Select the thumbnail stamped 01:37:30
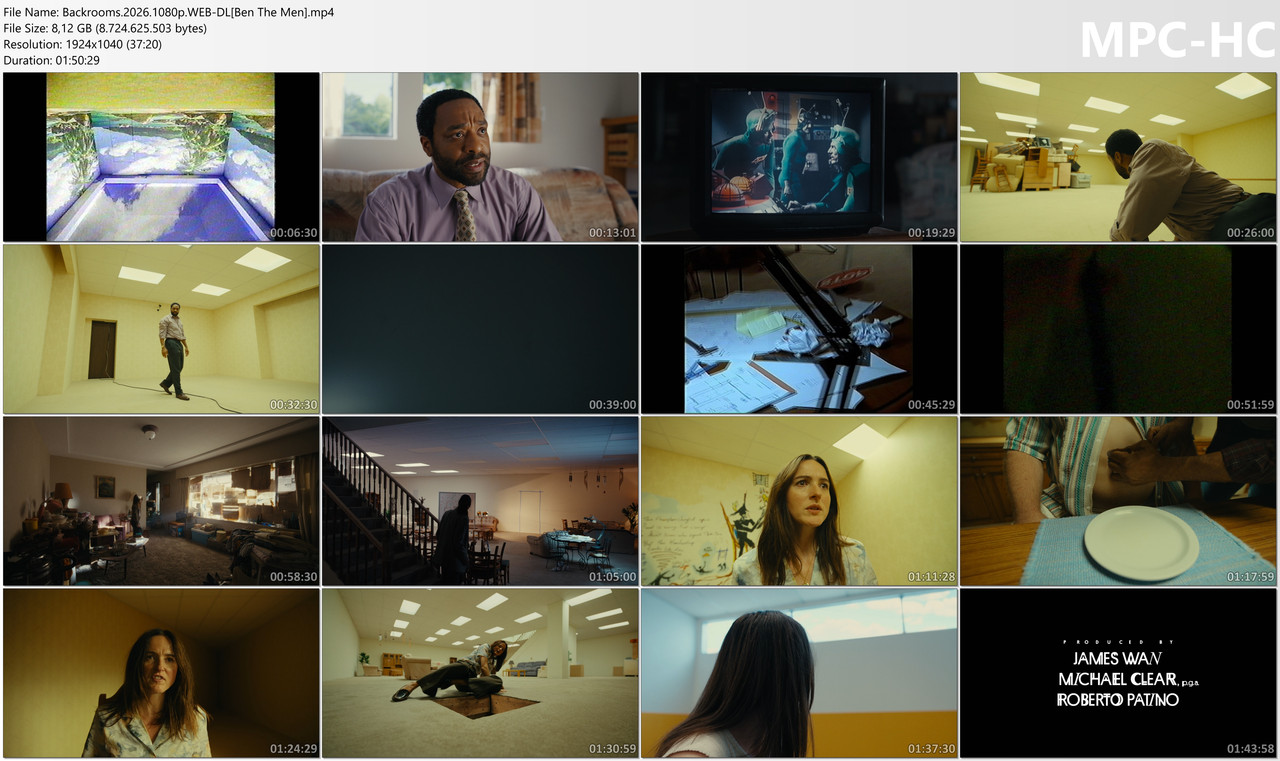The height and width of the screenshot is (761, 1280). 799,673
